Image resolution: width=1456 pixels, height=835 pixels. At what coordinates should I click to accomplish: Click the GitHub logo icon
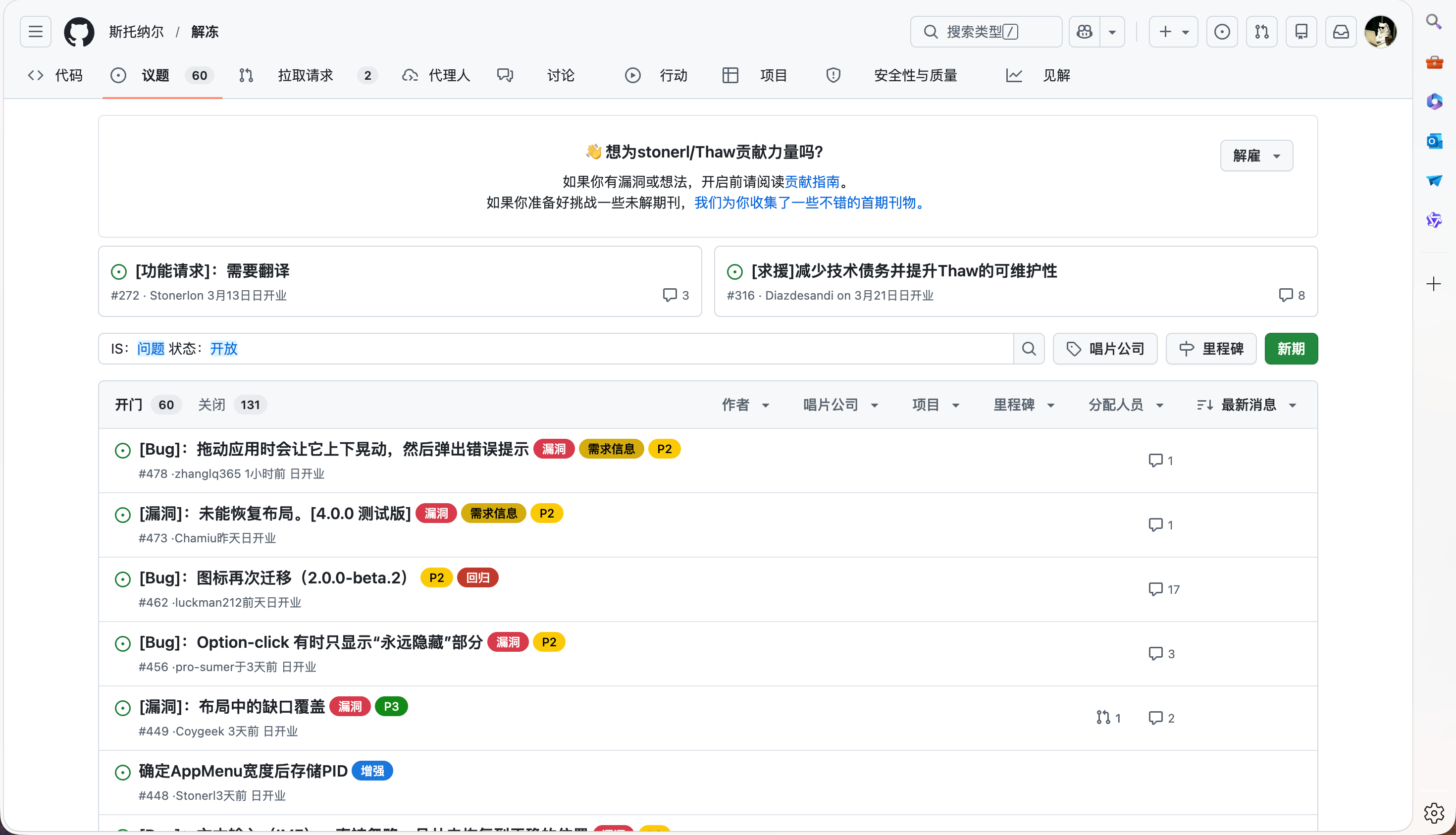tap(79, 32)
